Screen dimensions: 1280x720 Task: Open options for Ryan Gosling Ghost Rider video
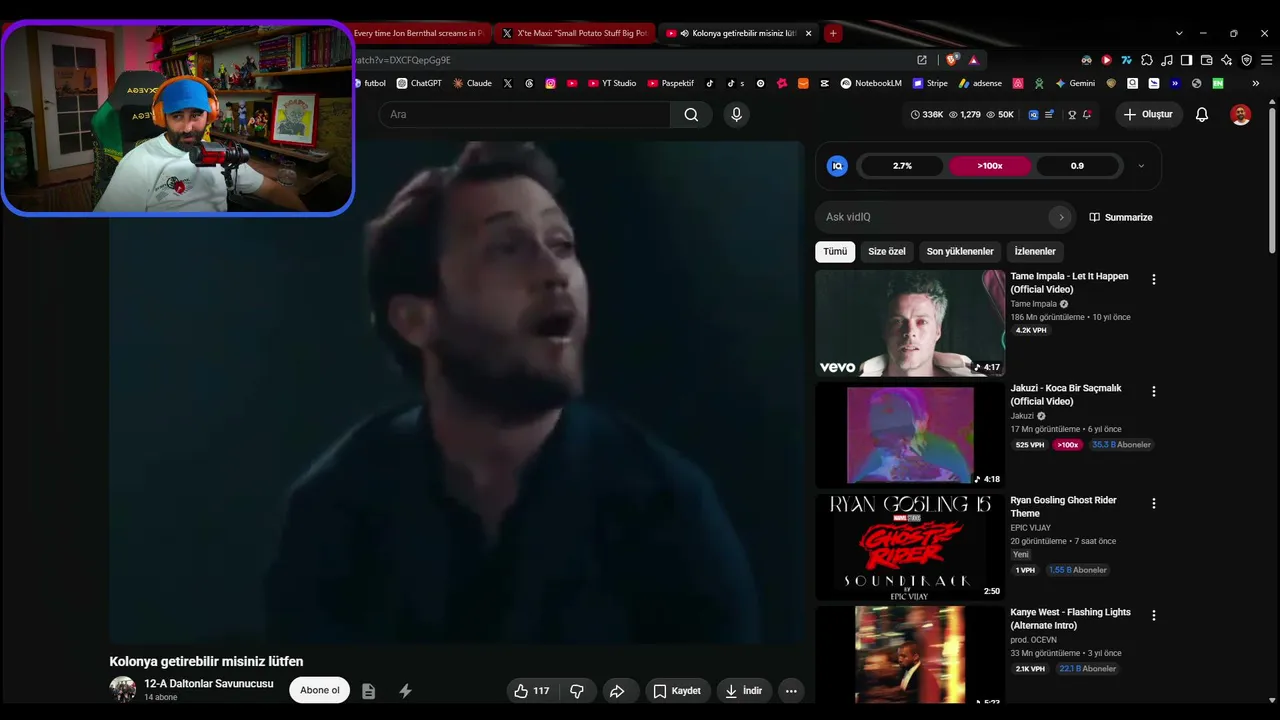[x=1153, y=504]
